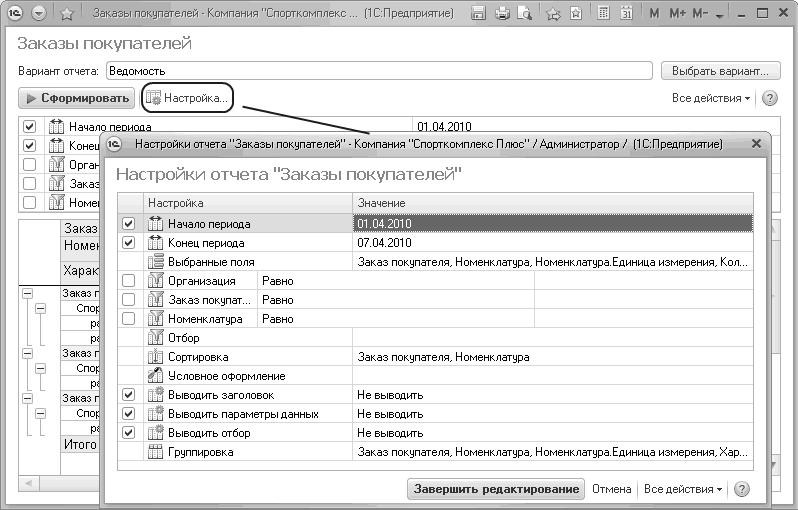Open the calendar icon in title bar

pyautogui.click(x=626, y=13)
